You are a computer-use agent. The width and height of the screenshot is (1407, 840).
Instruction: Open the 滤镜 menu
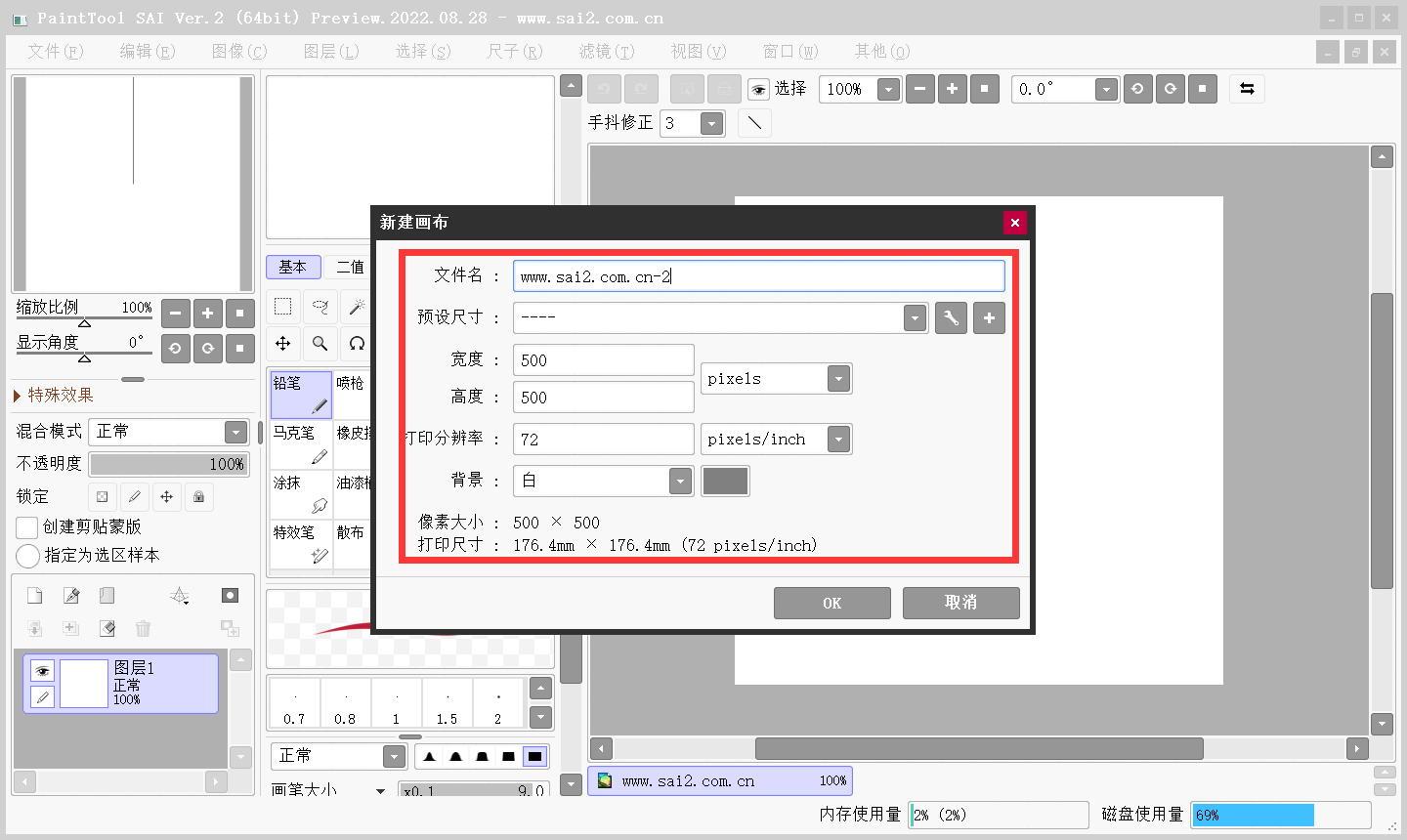coord(607,51)
